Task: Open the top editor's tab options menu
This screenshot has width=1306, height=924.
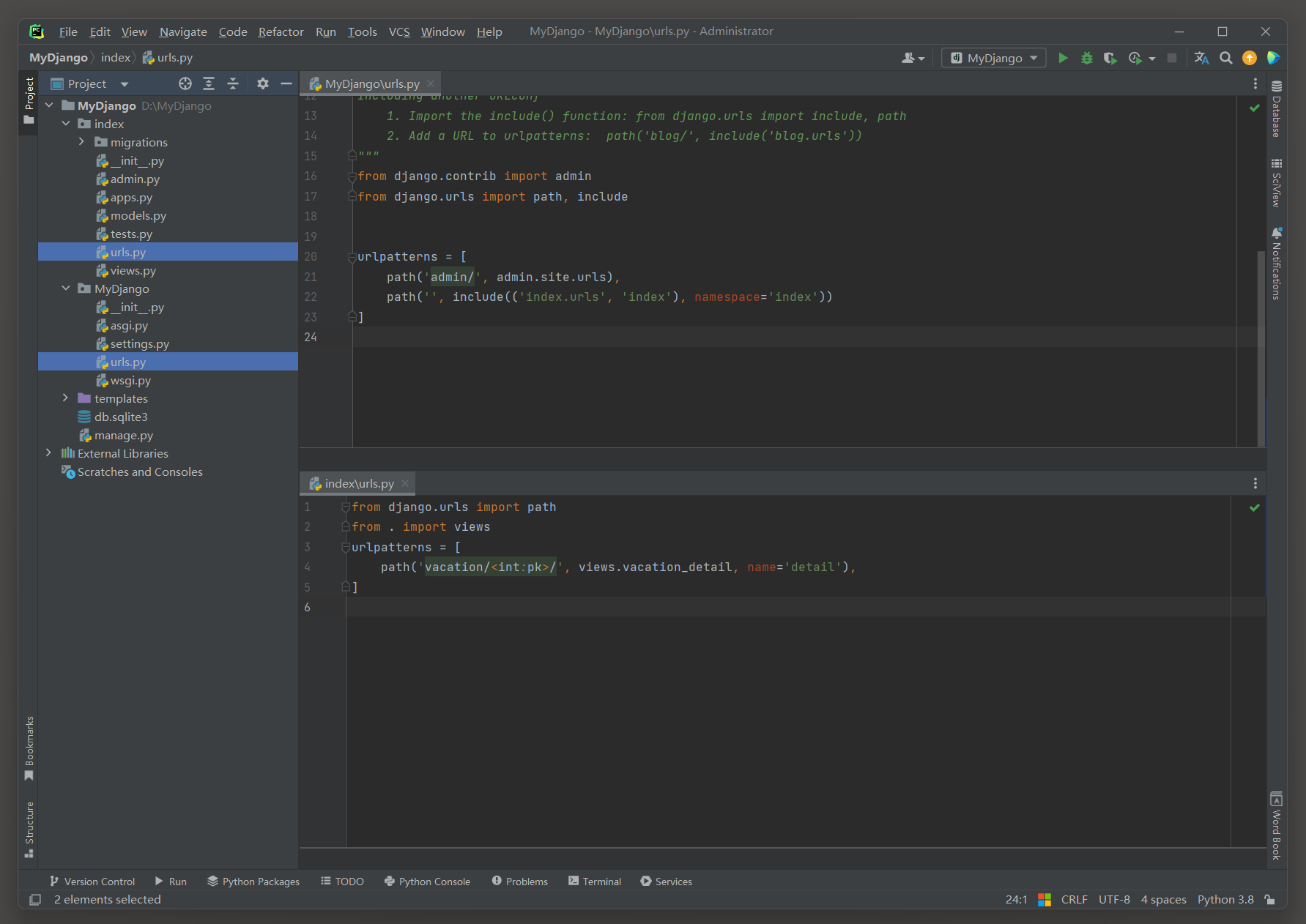Action: click(1255, 83)
